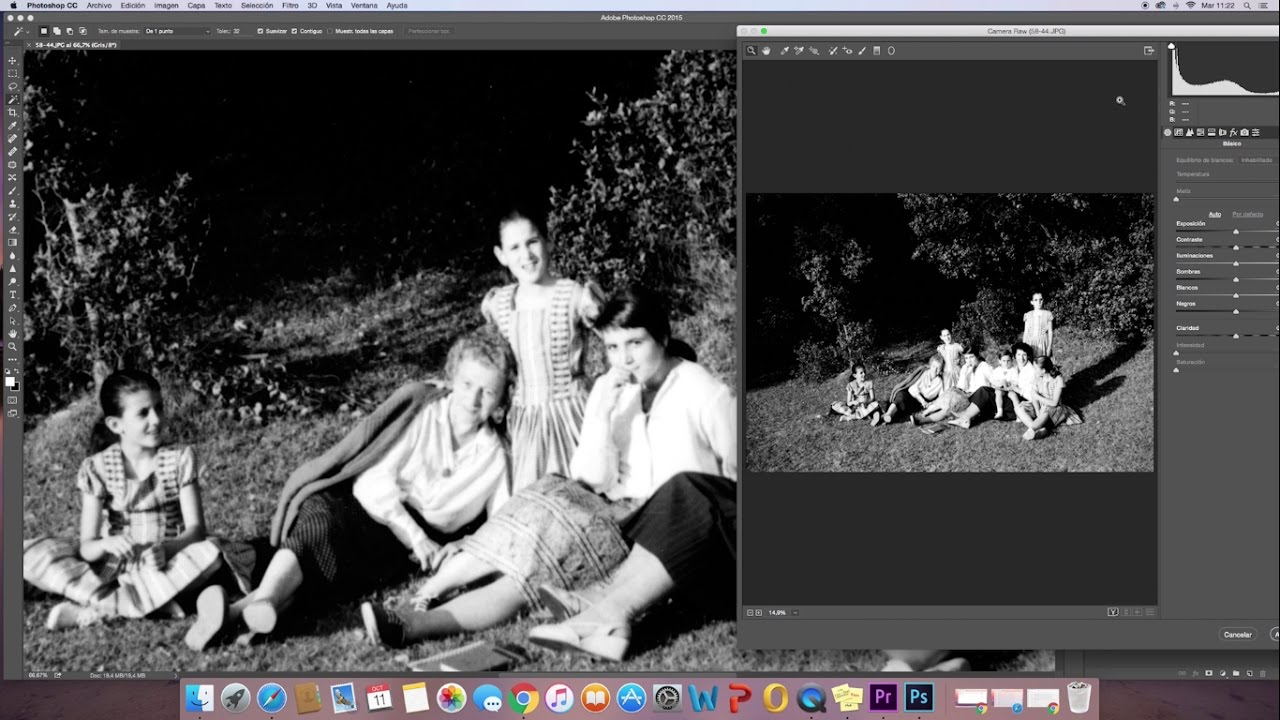Click the Claridad slider handle
1280x720 pixels.
pos(1236,335)
